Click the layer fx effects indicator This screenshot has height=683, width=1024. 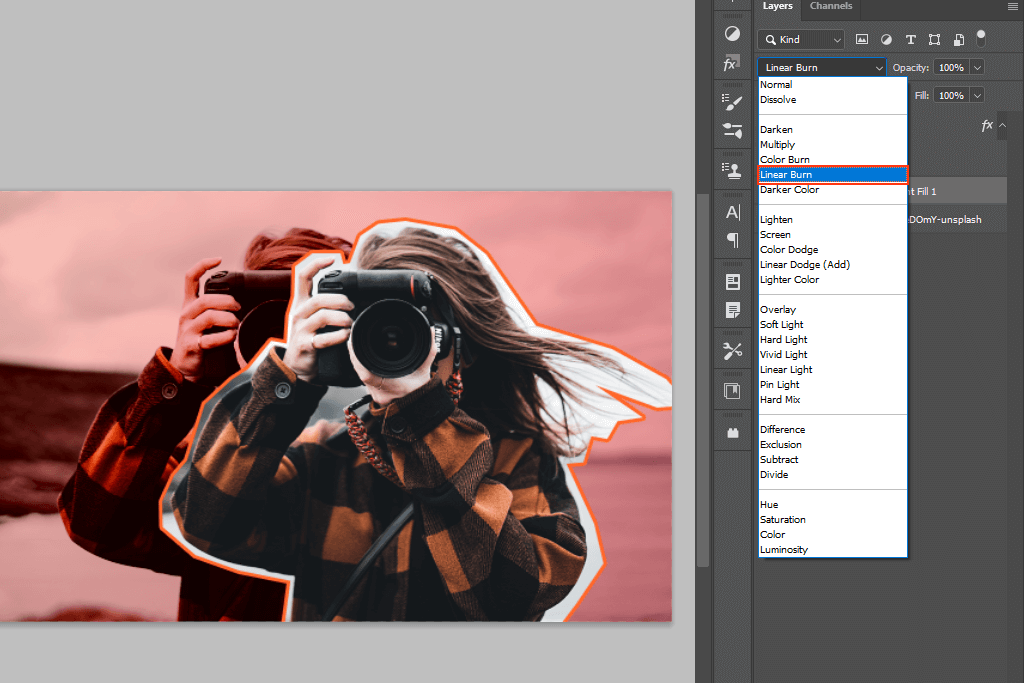click(x=987, y=125)
